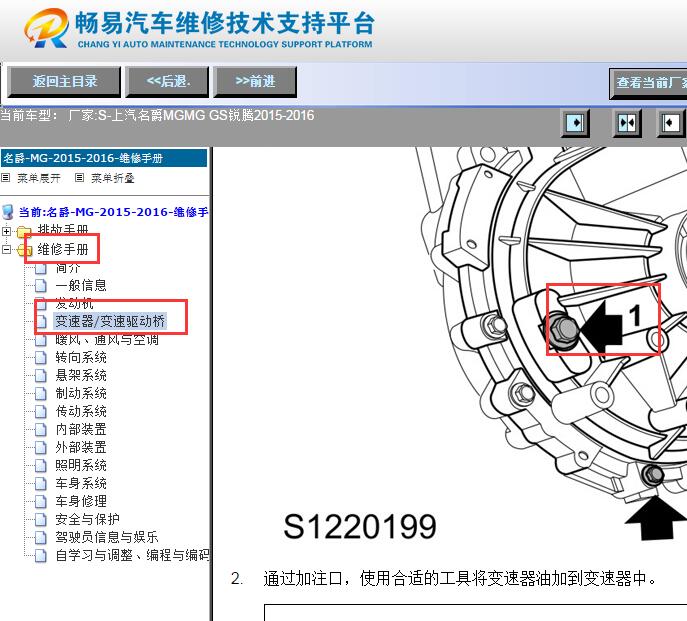Click the page icon beside 自学习与调整
Viewport: 687px width, 621px height.
pyautogui.click(x=40, y=555)
